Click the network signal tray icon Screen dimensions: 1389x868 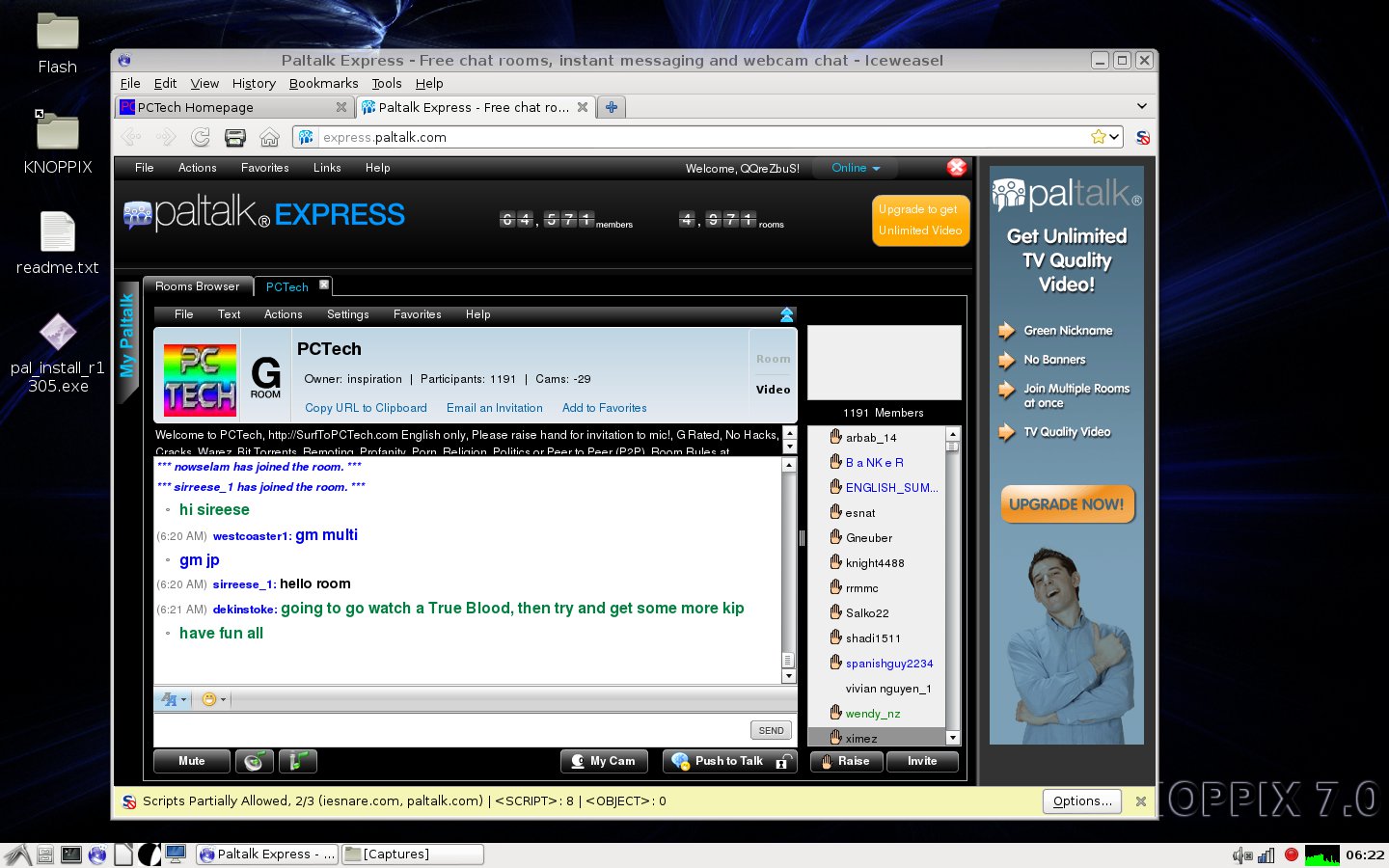[x=1266, y=854]
